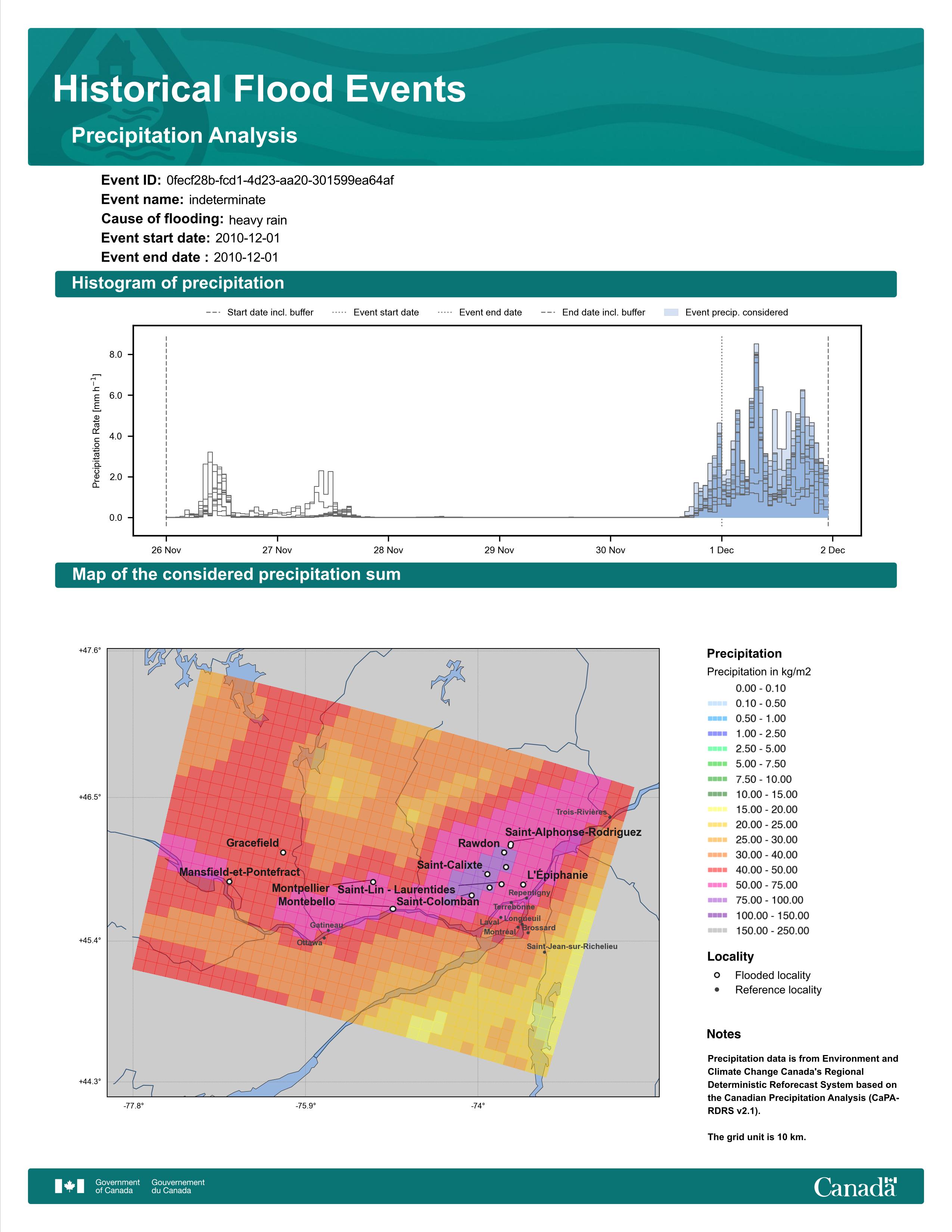The width and height of the screenshot is (952, 1232).
Task: Click the Histogram of precipitation section header
Action: 475,283
